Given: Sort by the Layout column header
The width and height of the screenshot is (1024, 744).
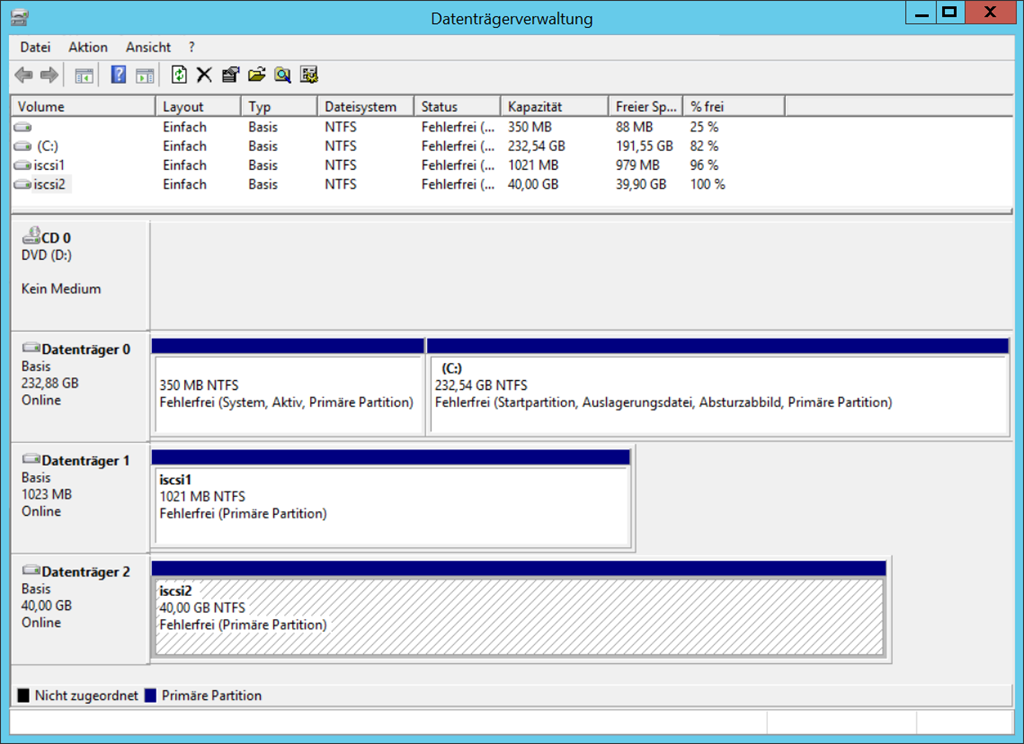Looking at the screenshot, I should pos(199,106).
